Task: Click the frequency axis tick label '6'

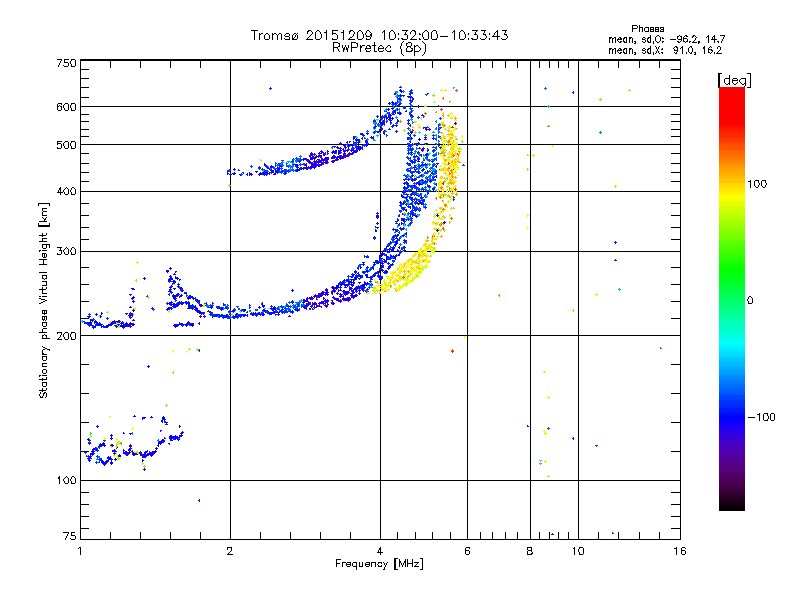Action: click(467, 551)
